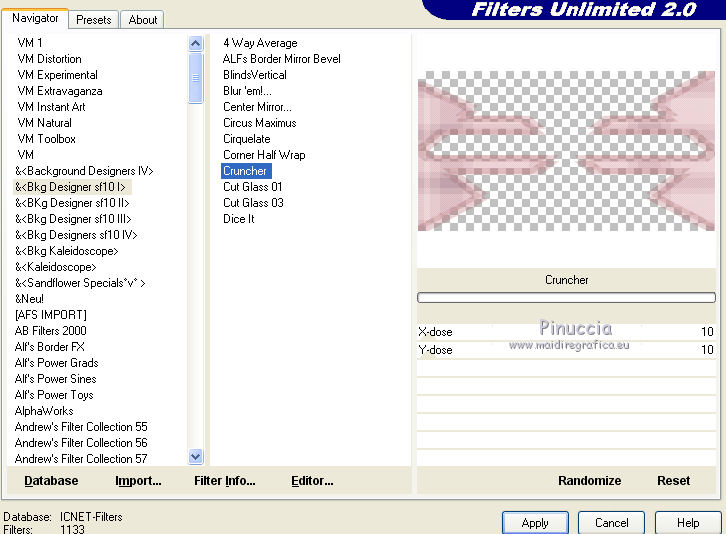Choose the Cut Glass 03 filter

[253, 203]
